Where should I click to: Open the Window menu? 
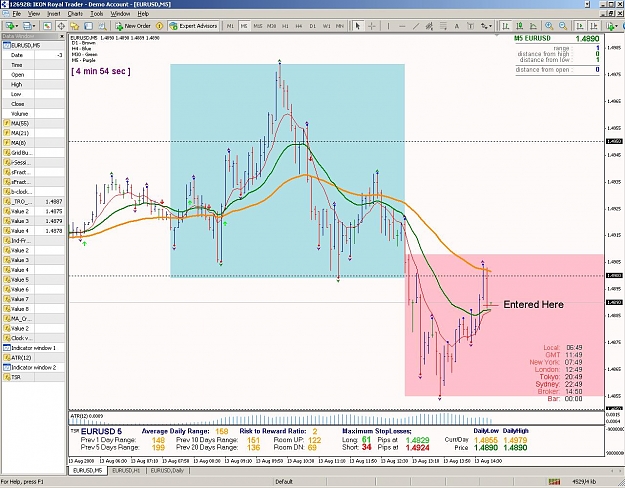pyautogui.click(x=120, y=14)
